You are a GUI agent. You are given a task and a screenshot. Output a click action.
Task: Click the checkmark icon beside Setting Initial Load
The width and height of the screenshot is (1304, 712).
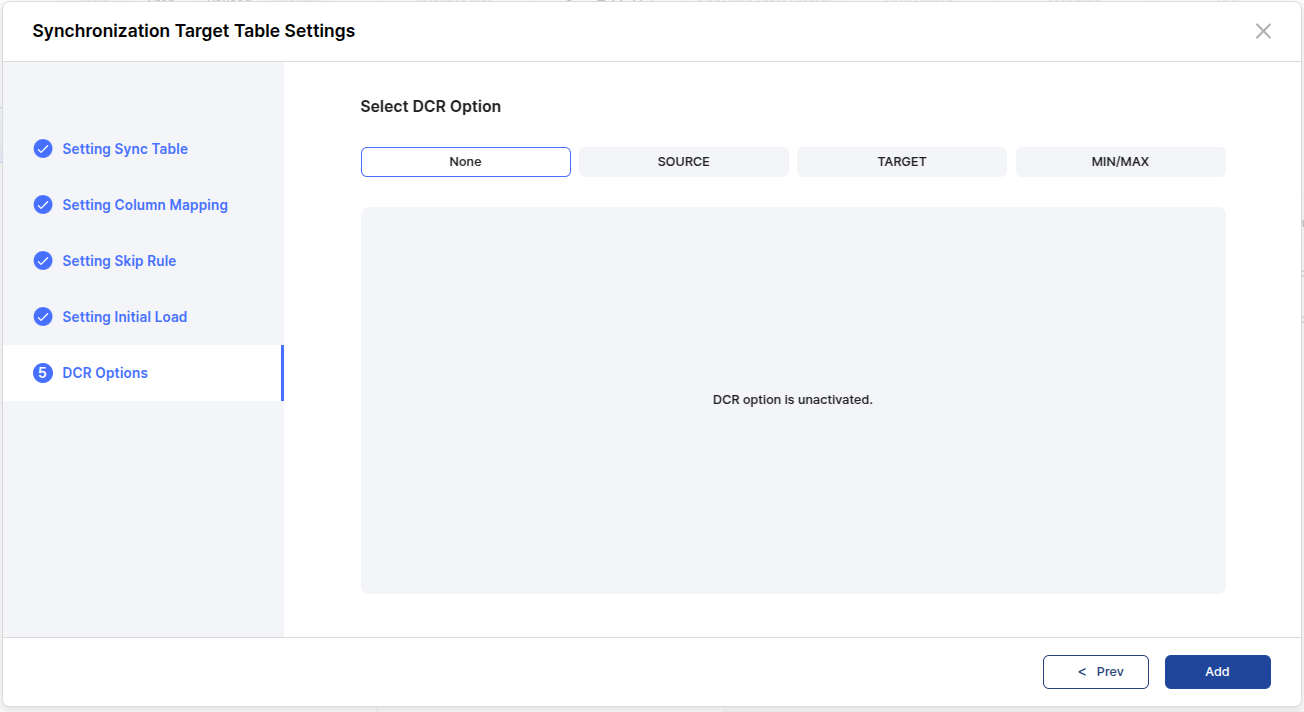coord(43,317)
